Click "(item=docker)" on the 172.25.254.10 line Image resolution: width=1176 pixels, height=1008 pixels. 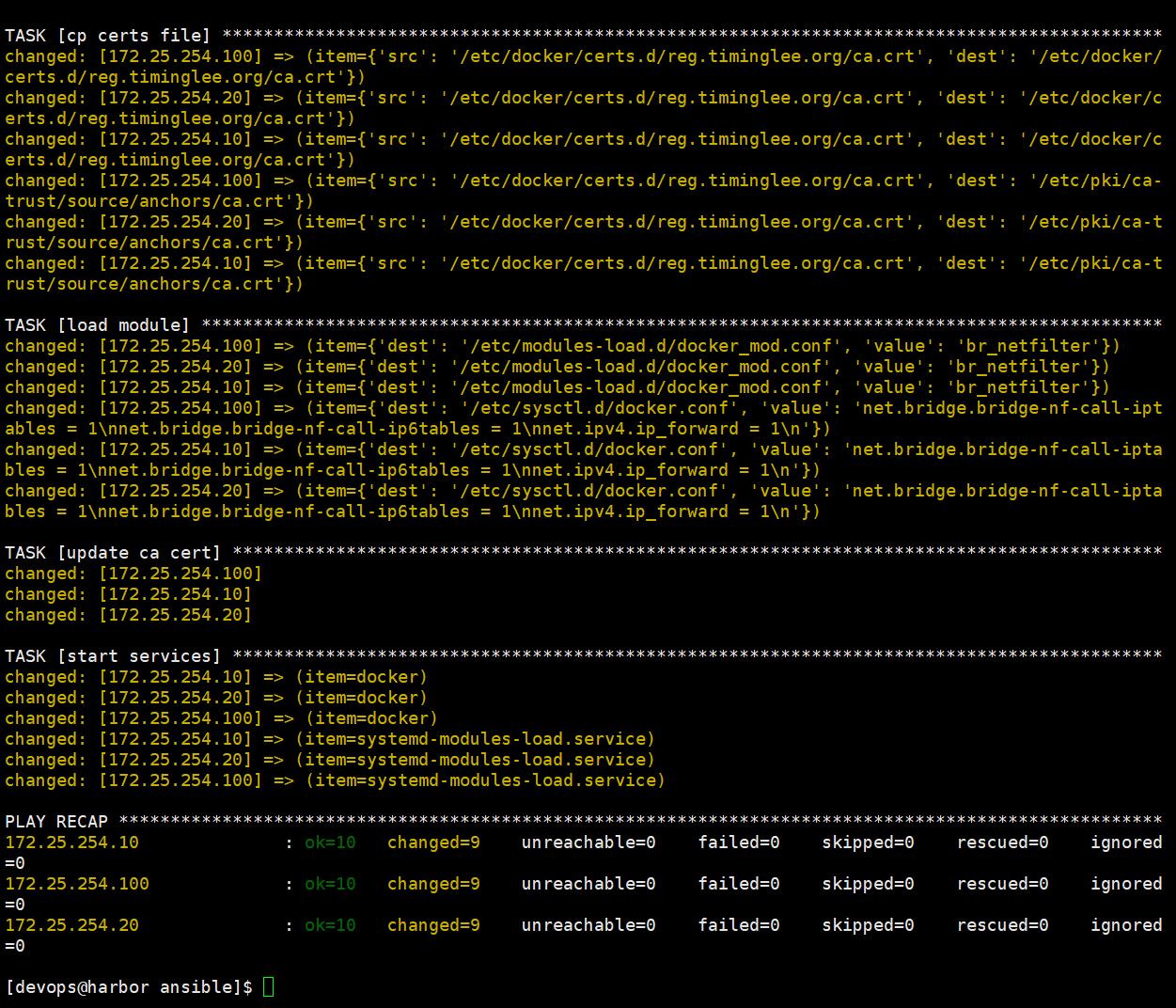[x=361, y=677]
